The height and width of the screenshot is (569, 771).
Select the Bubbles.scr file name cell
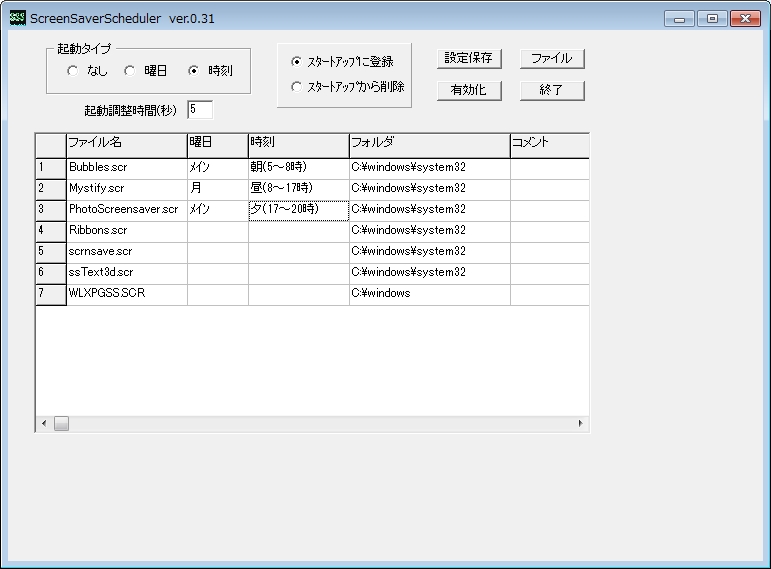(x=127, y=169)
